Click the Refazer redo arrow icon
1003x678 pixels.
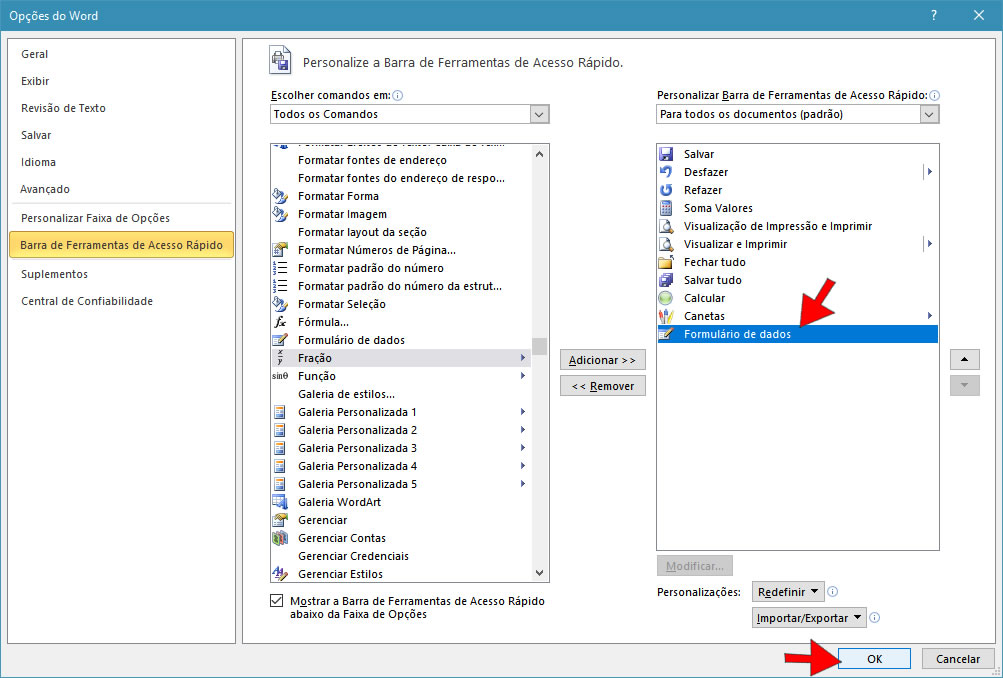666,190
